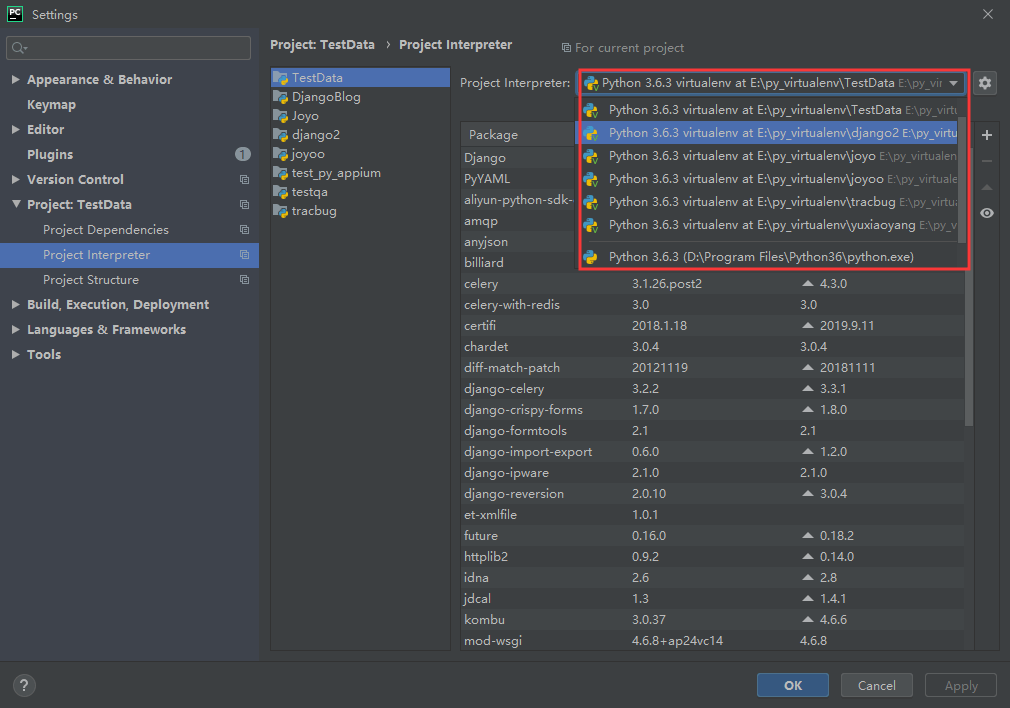This screenshot has height=708, width=1010.
Task: Click the plus icon to install a package
Action: coord(986,135)
